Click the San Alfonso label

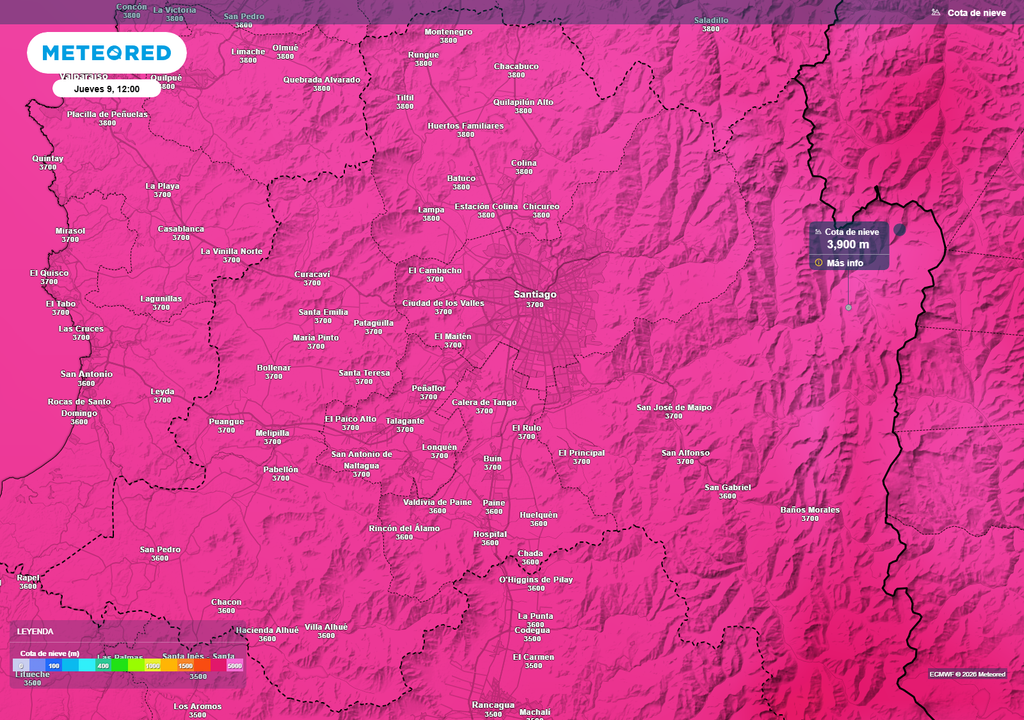point(685,453)
